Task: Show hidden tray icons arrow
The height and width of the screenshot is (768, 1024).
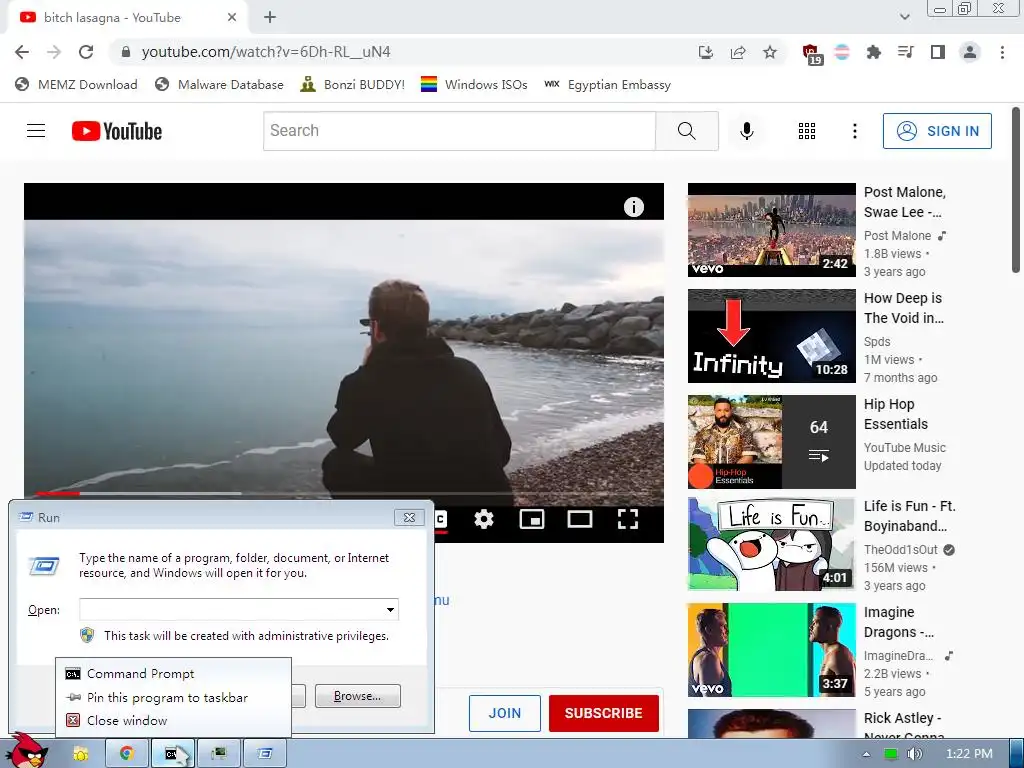Action: point(866,754)
